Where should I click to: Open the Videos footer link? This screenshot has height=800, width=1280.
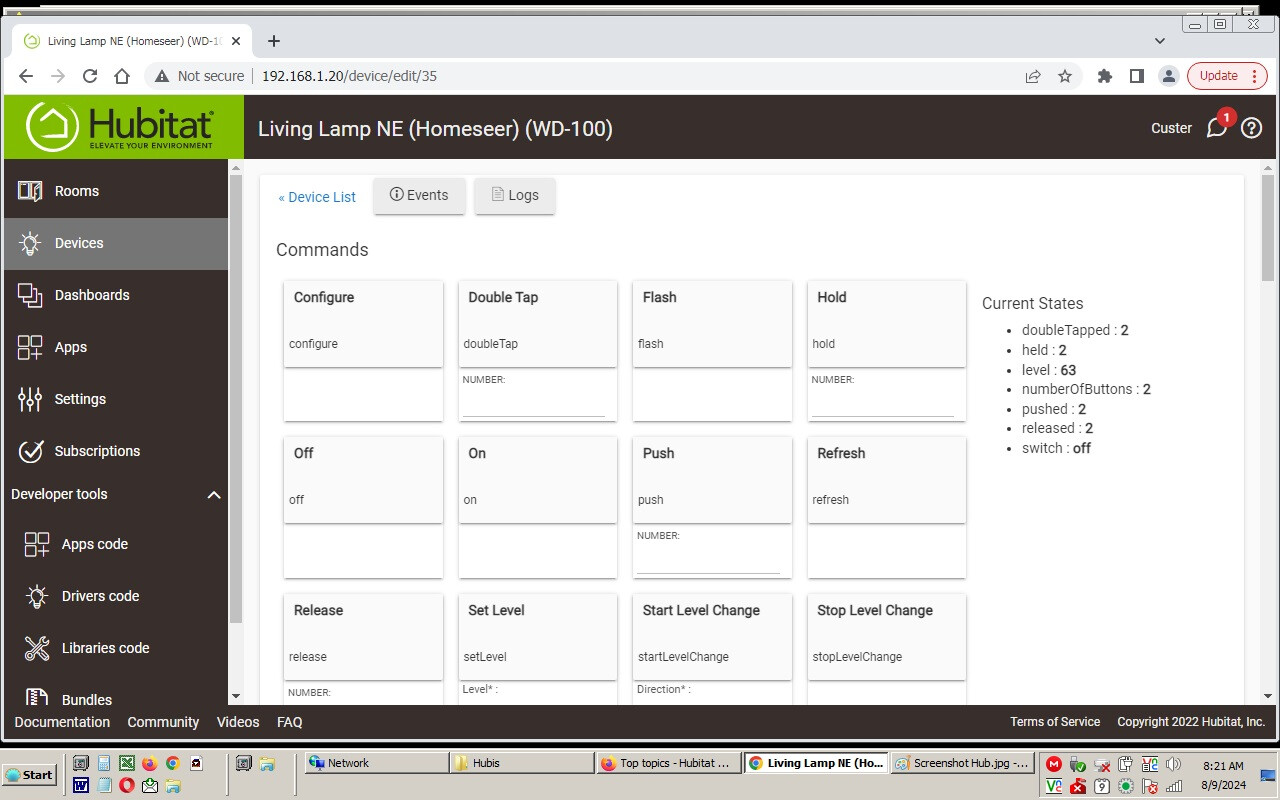[238, 722]
